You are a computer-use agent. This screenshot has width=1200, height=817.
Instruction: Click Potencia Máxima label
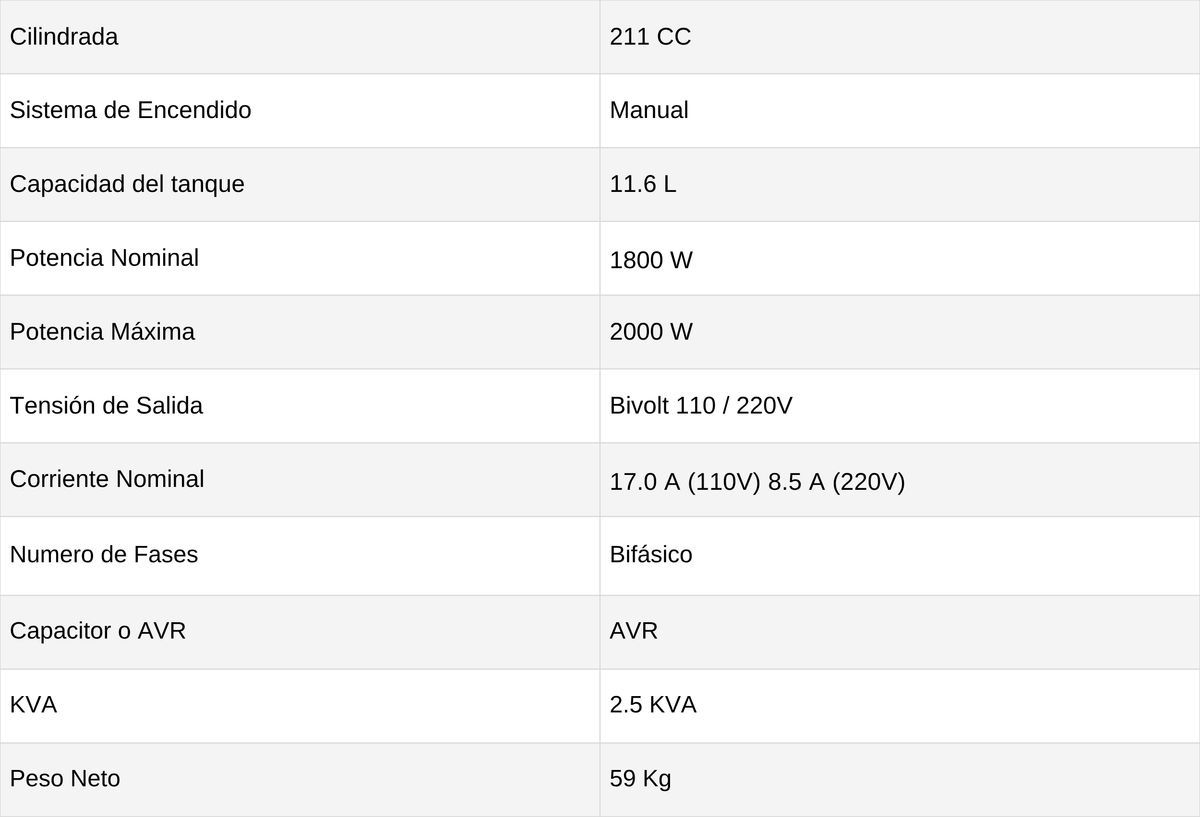[102, 332]
